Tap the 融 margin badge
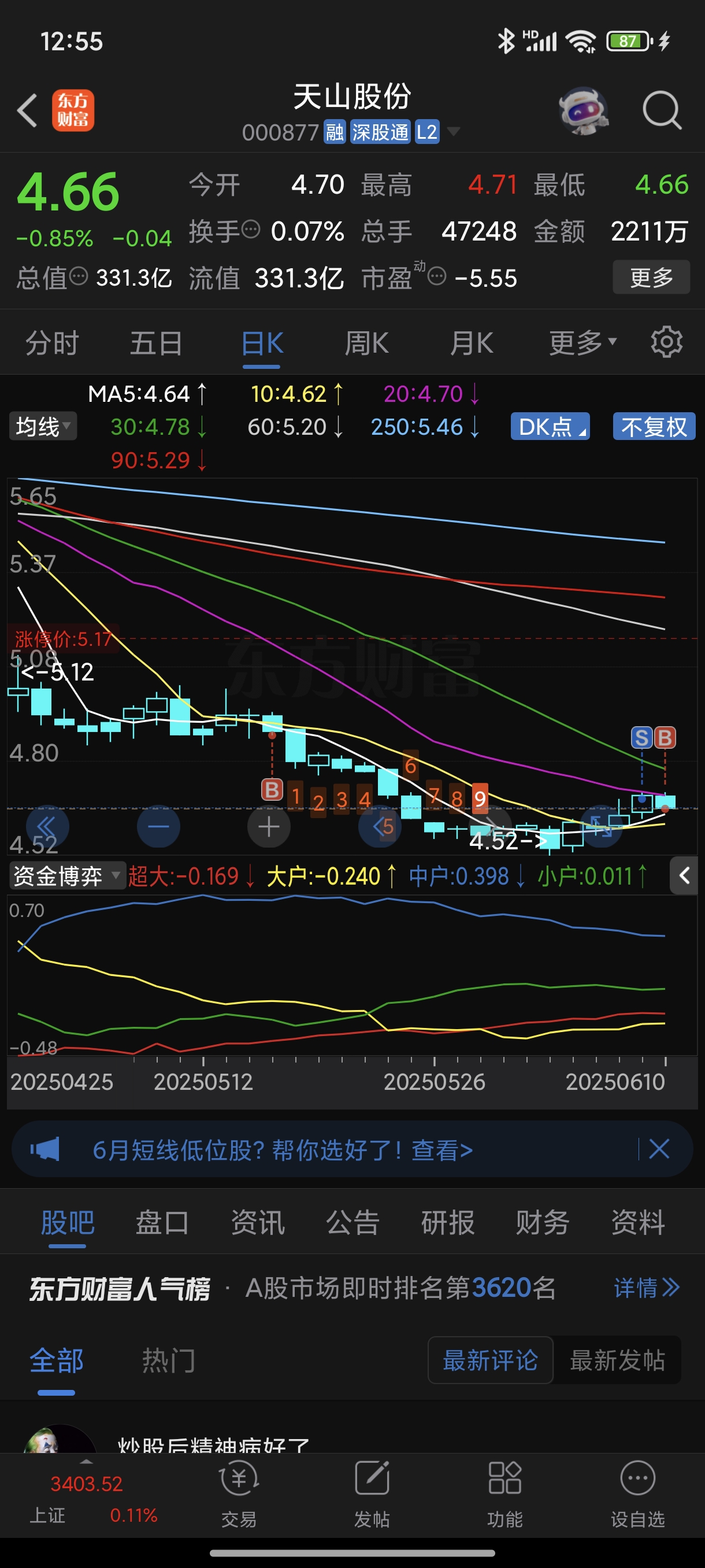The width and height of the screenshot is (705, 1568). (x=335, y=131)
